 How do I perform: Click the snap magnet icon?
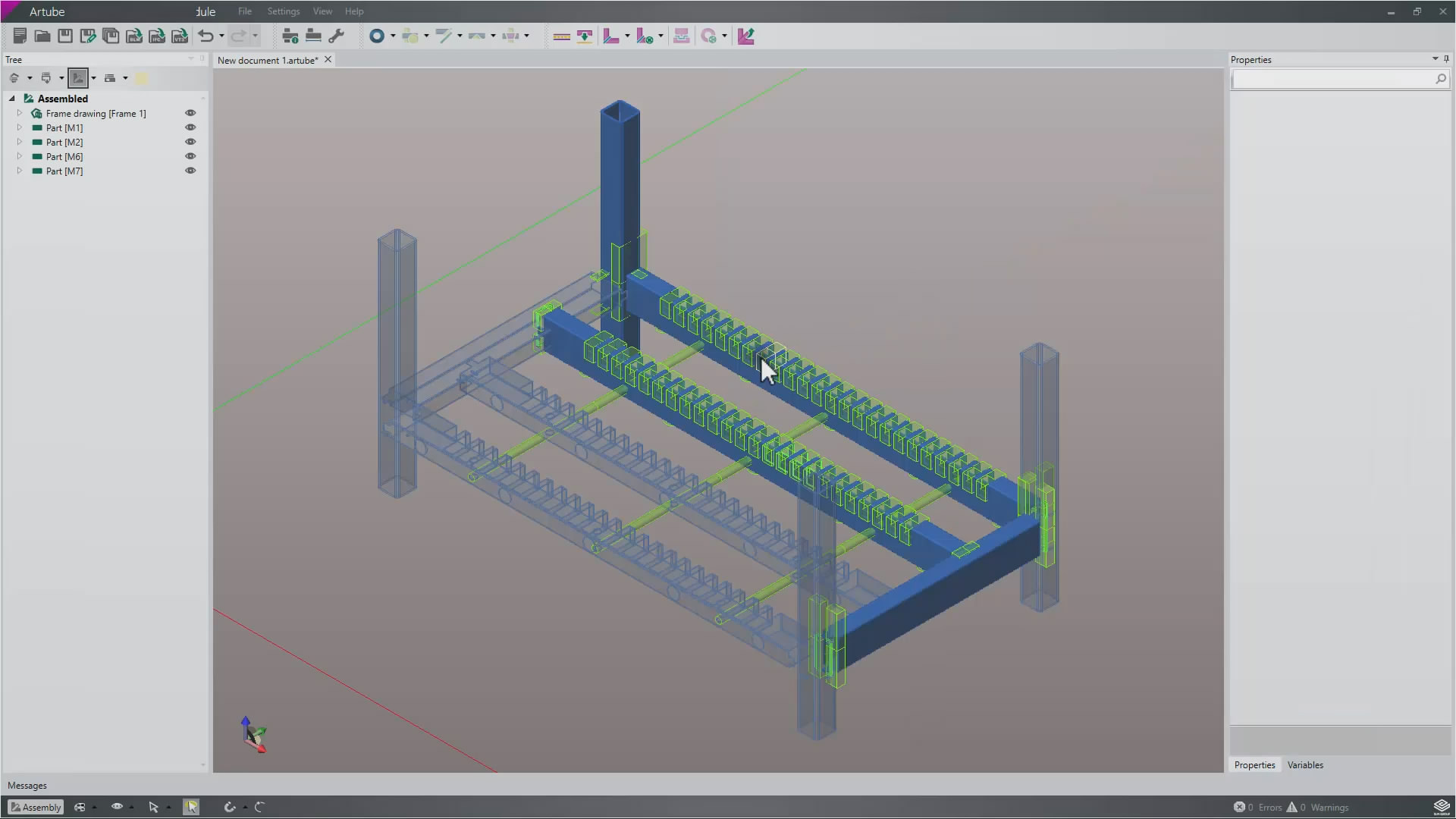230,807
